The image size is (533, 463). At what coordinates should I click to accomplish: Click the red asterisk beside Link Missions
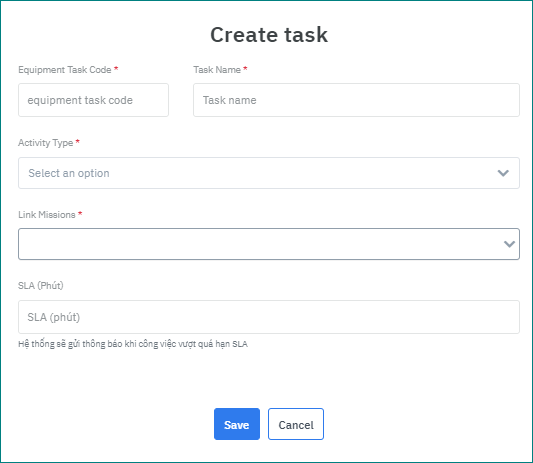(x=80, y=213)
